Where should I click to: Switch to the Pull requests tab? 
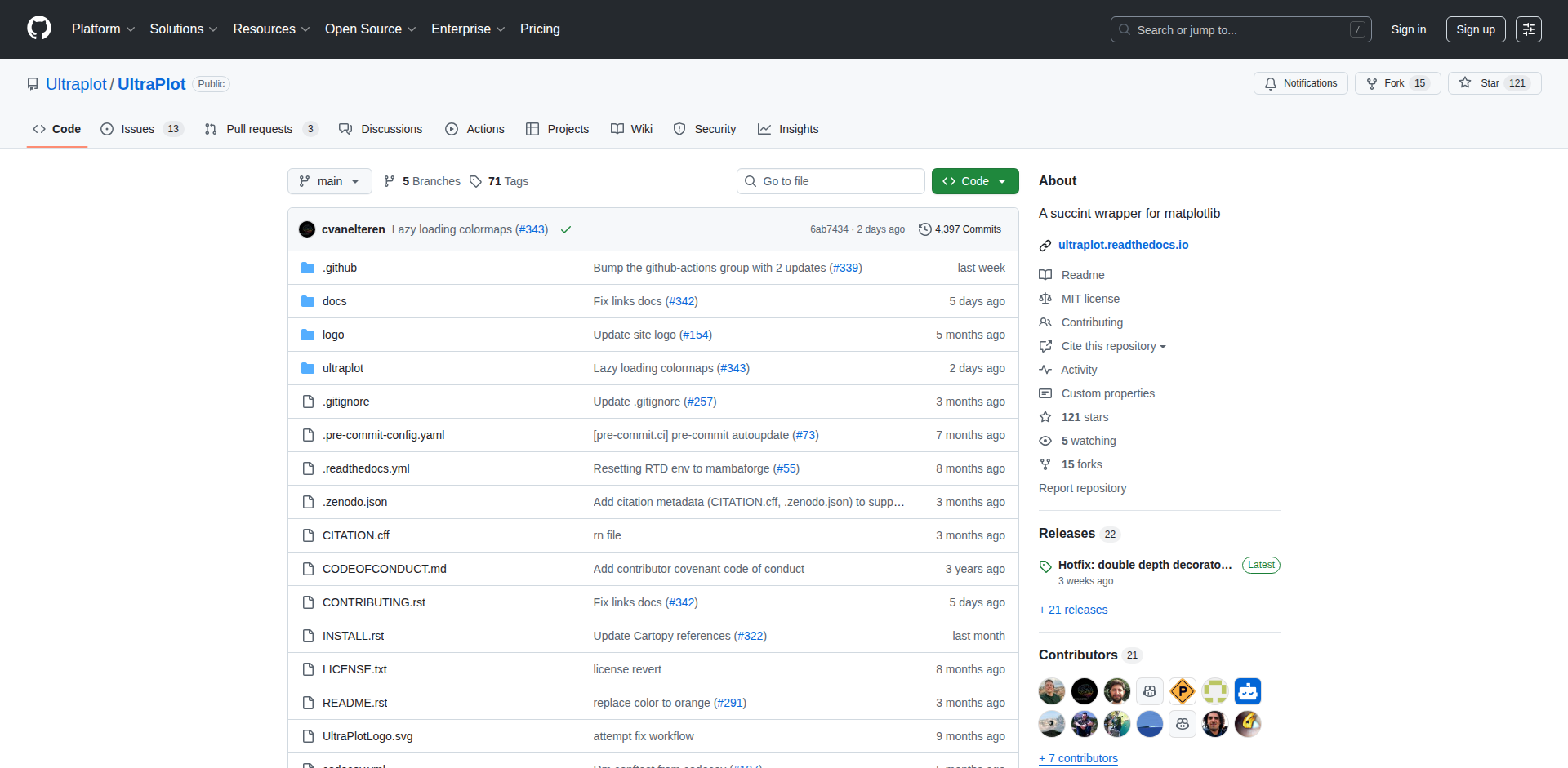click(x=261, y=129)
